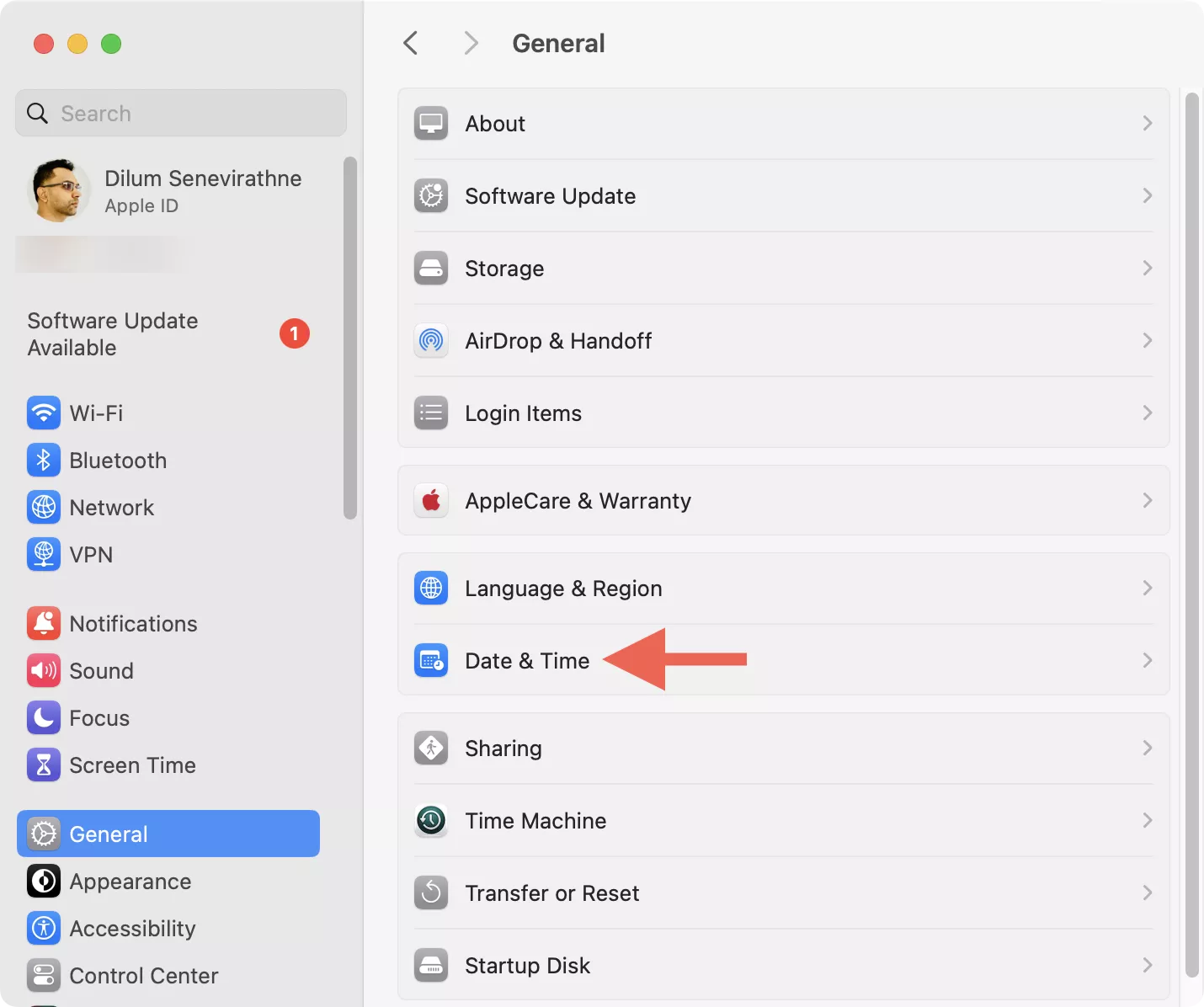This screenshot has height=1007, width=1204.
Task: Expand the About row chevron
Action: [1147, 124]
